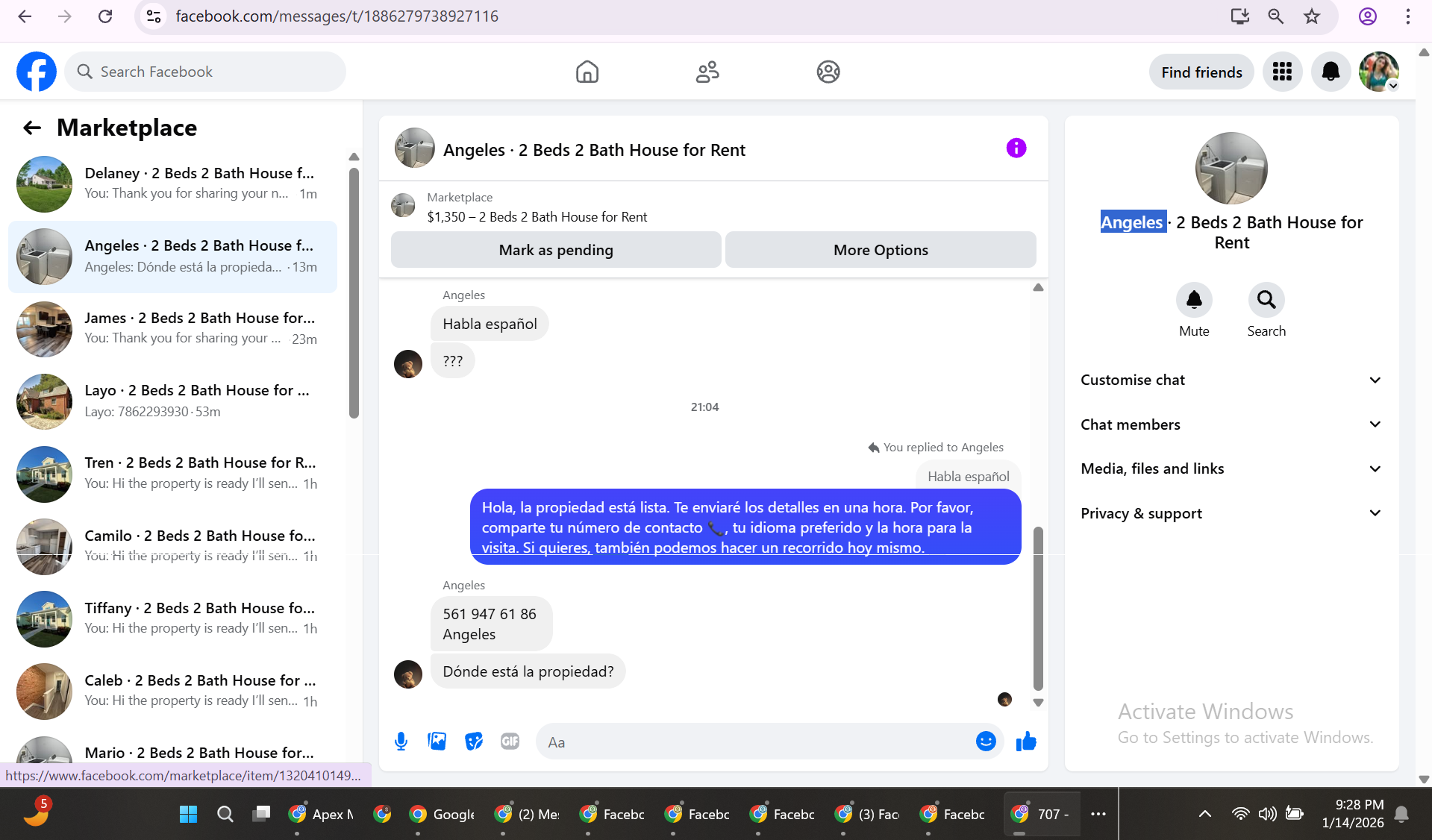The width and height of the screenshot is (1432, 840).
Task: Open the Facebook apps menu grid icon
Action: point(1282,72)
